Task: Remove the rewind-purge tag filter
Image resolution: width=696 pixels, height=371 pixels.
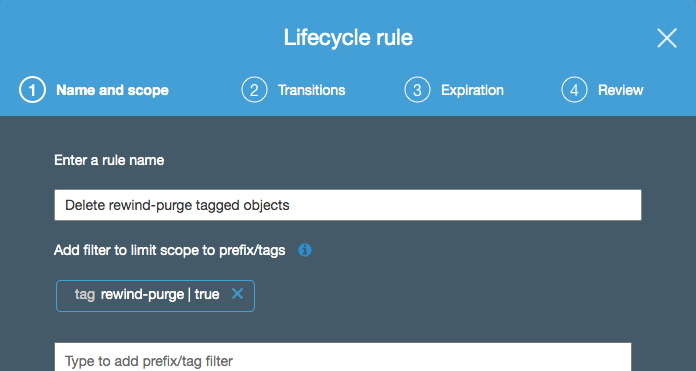Action: coord(237,293)
